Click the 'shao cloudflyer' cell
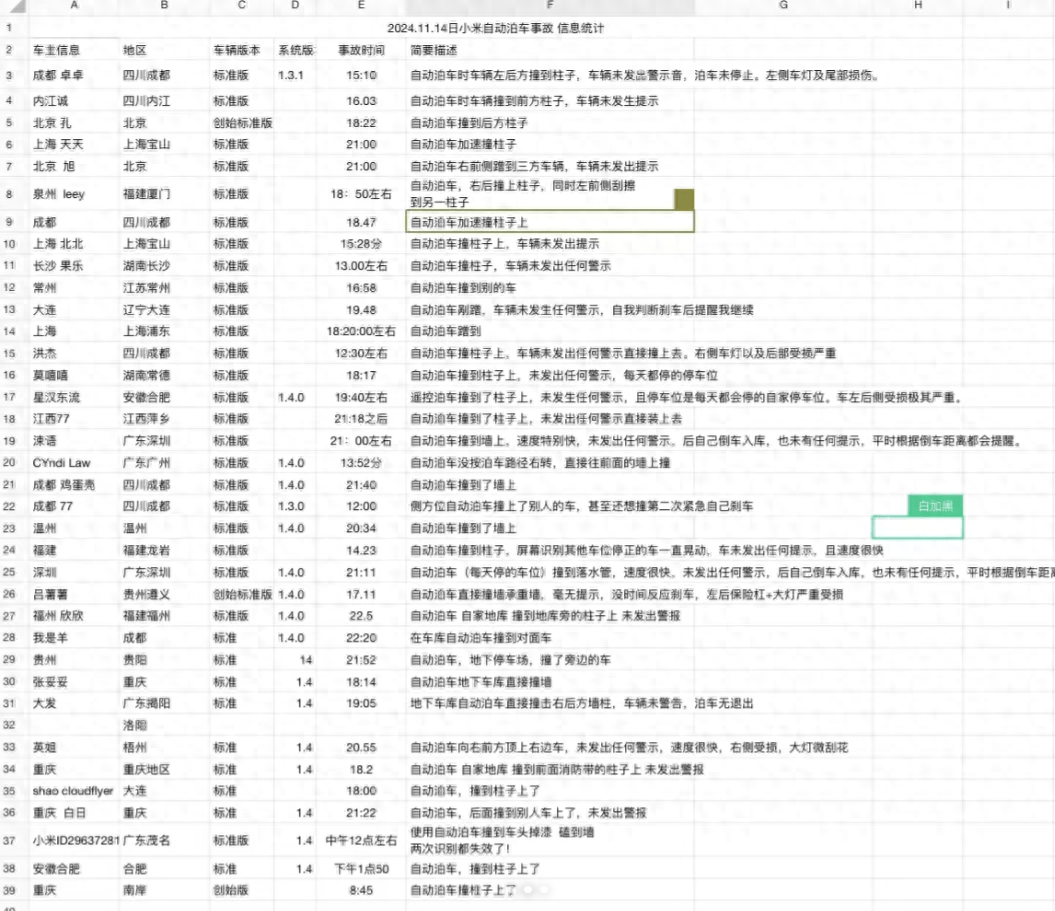1055x911 pixels. (73, 791)
